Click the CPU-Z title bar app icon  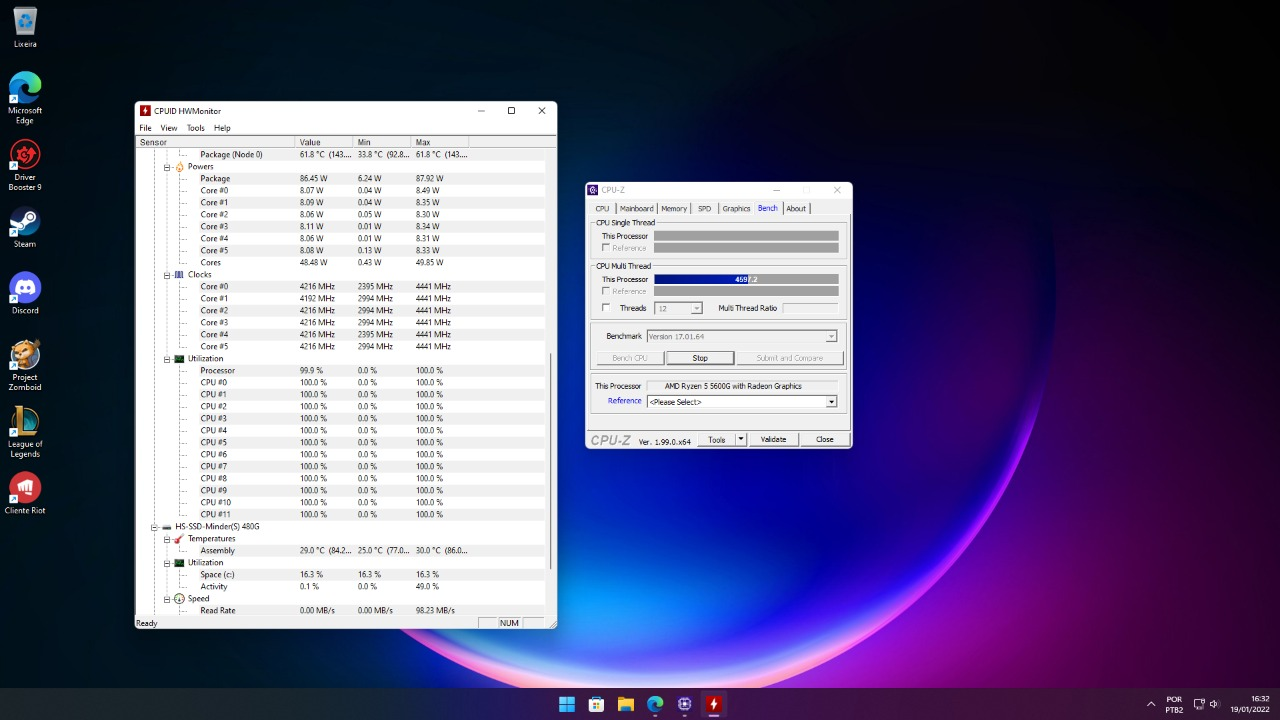click(593, 190)
